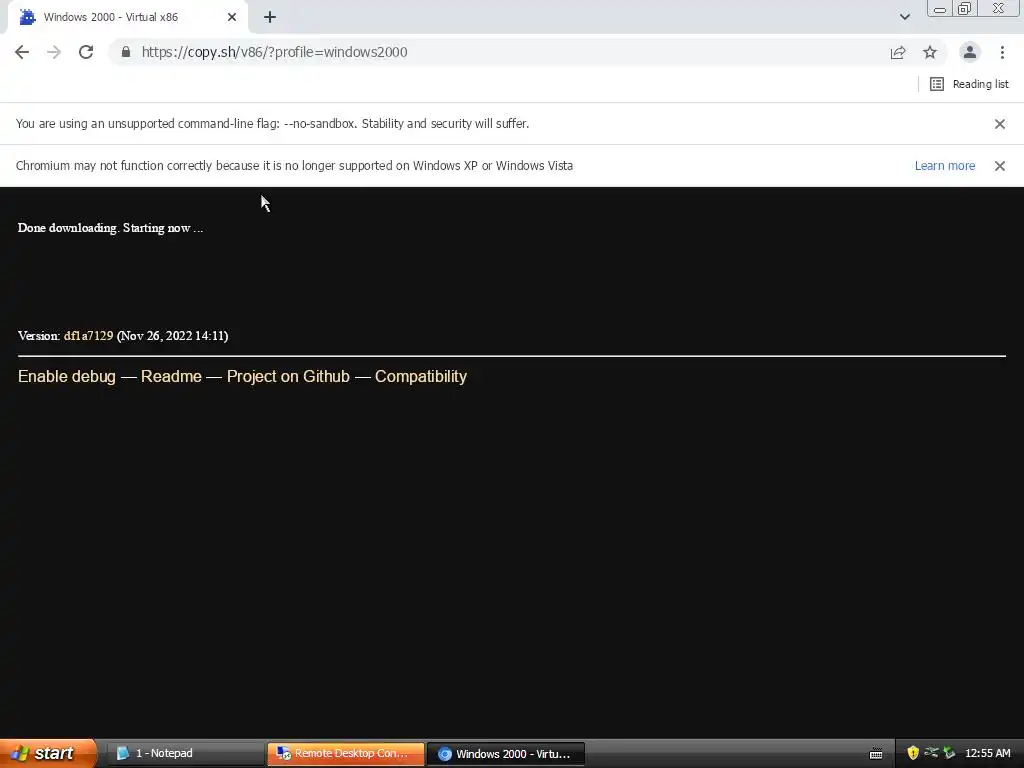The height and width of the screenshot is (768, 1024).
Task: Close the Windows 2000 - Virtual x86 tab
Action: 232,17
